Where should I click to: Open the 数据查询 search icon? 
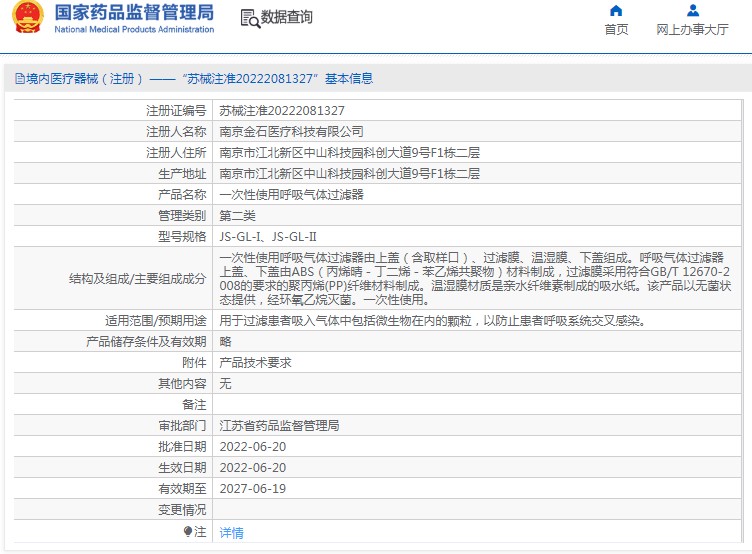pos(250,18)
